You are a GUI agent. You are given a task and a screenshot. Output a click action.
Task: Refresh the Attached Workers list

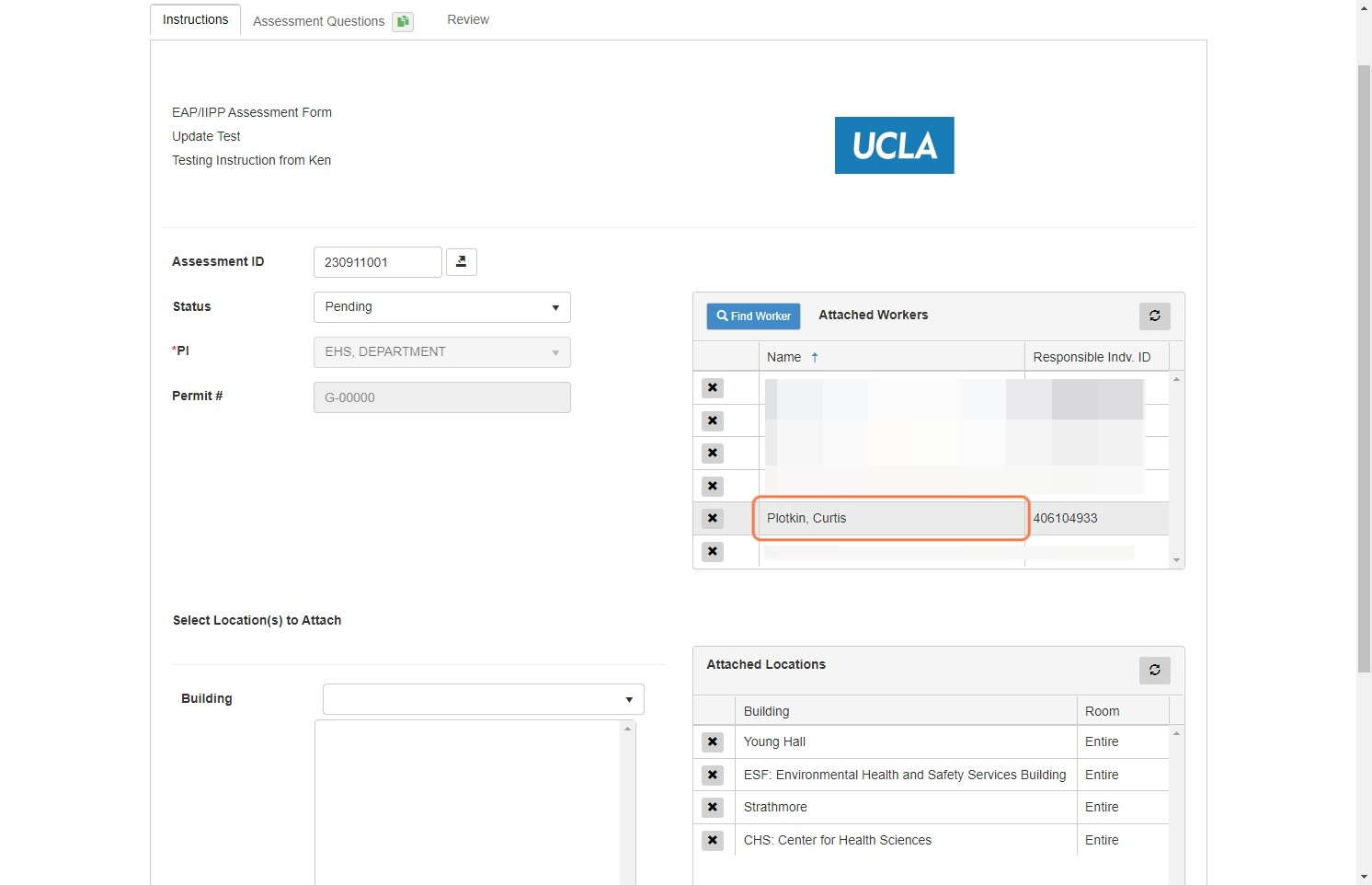[1155, 316]
